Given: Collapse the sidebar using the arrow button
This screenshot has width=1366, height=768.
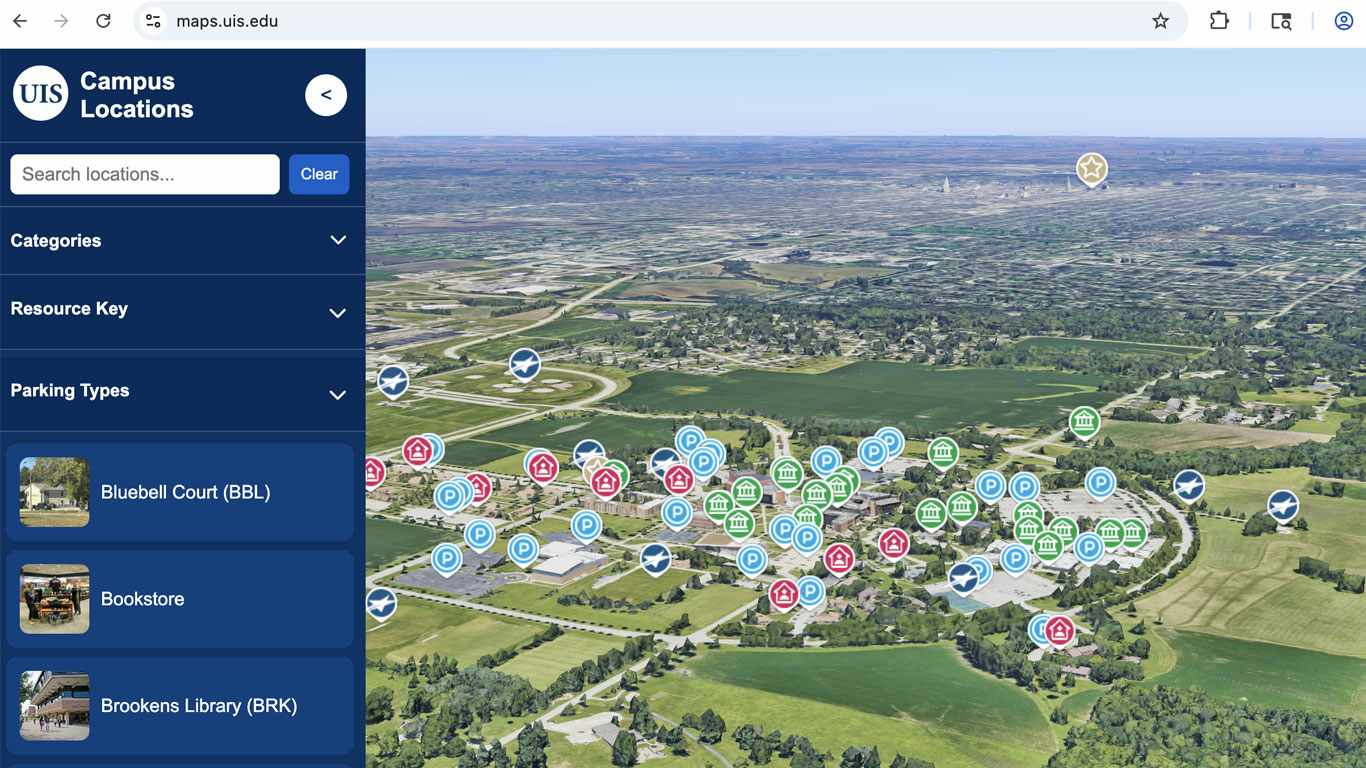Looking at the screenshot, I should coord(326,95).
